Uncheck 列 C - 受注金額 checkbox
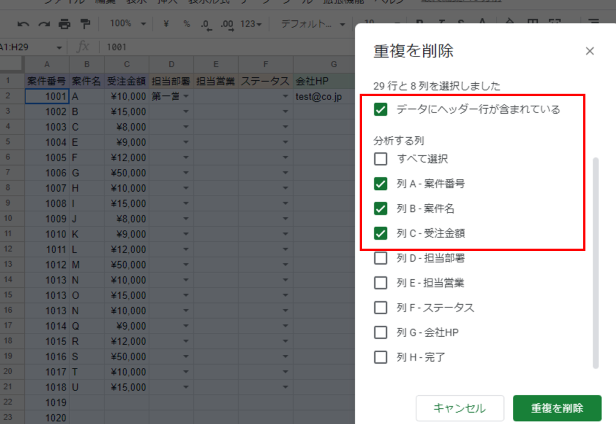This screenshot has width=616, height=424. pos(380,233)
